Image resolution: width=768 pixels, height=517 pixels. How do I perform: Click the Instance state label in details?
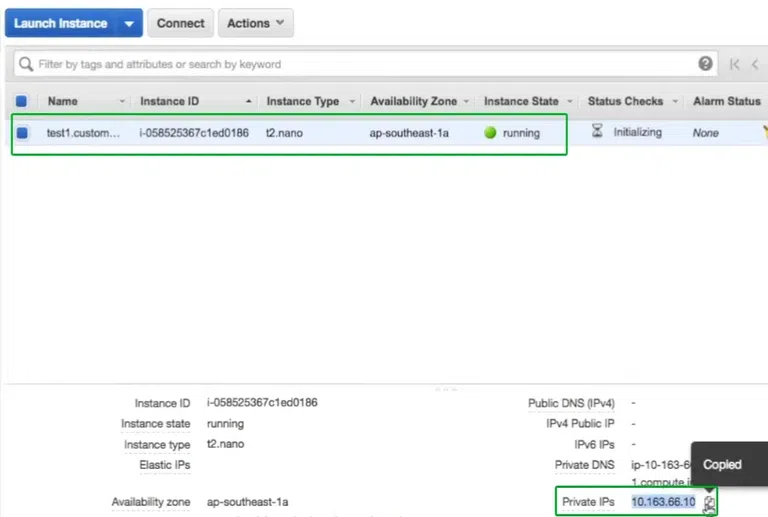tap(156, 423)
